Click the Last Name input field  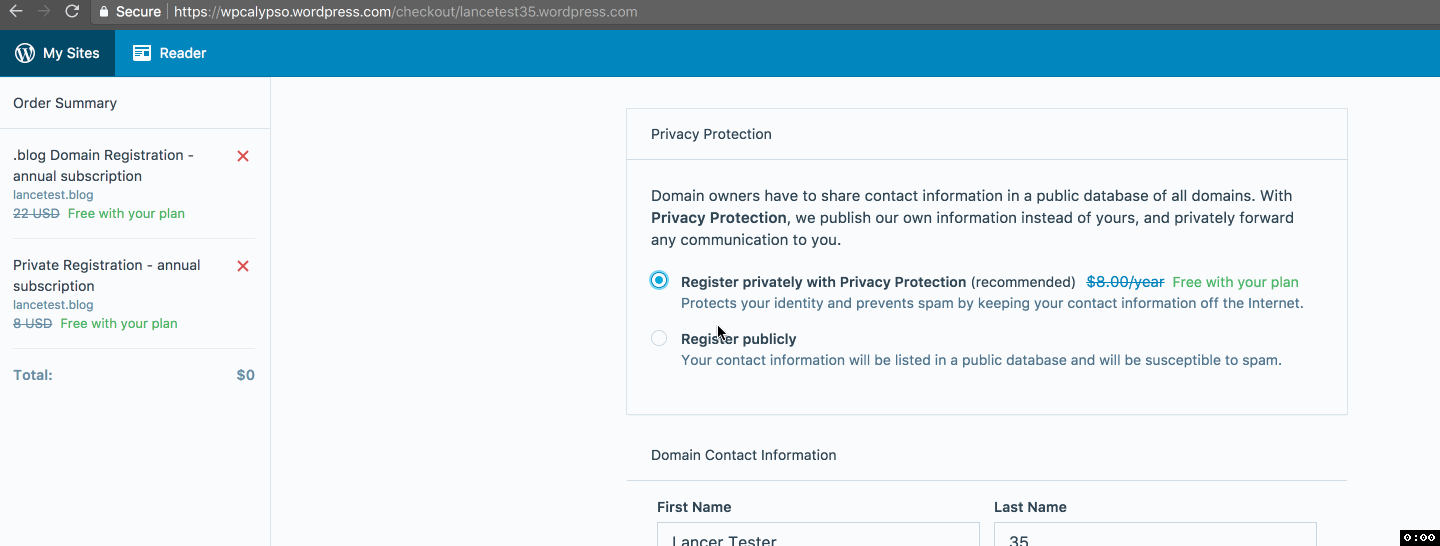(1155, 534)
